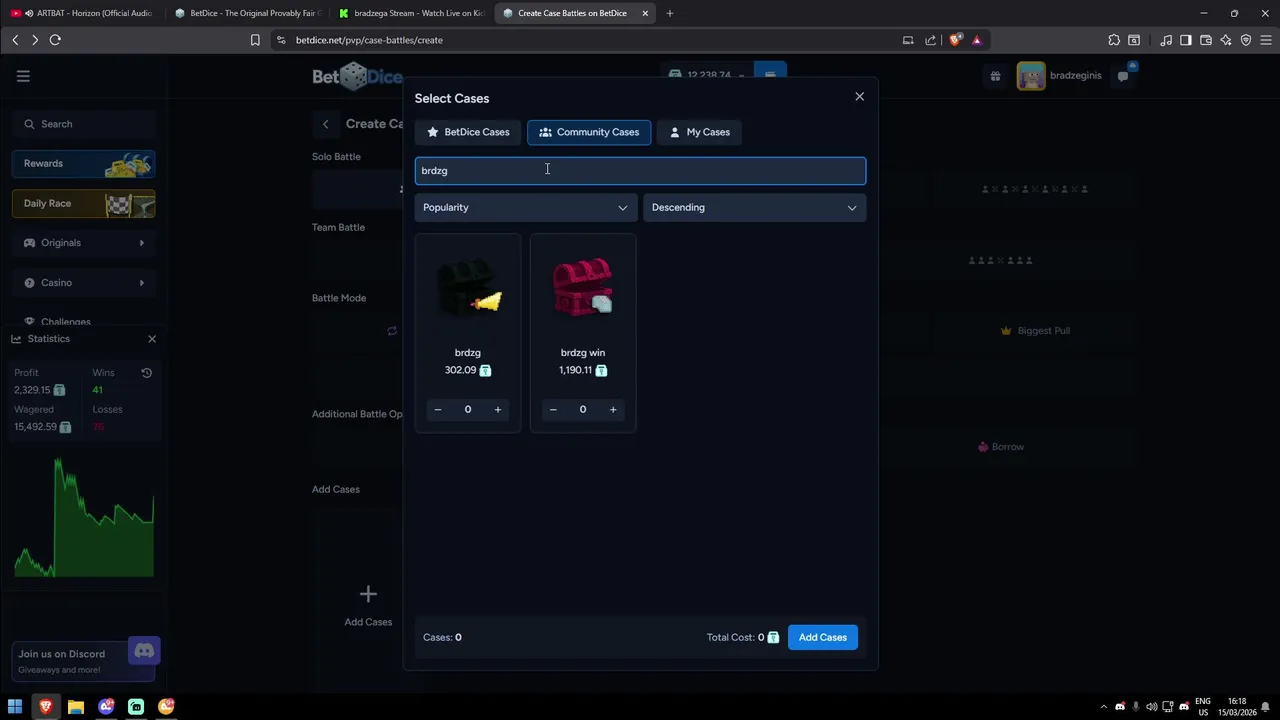
Task: Click the Brave Rewards triangle icon
Action: coord(977,40)
